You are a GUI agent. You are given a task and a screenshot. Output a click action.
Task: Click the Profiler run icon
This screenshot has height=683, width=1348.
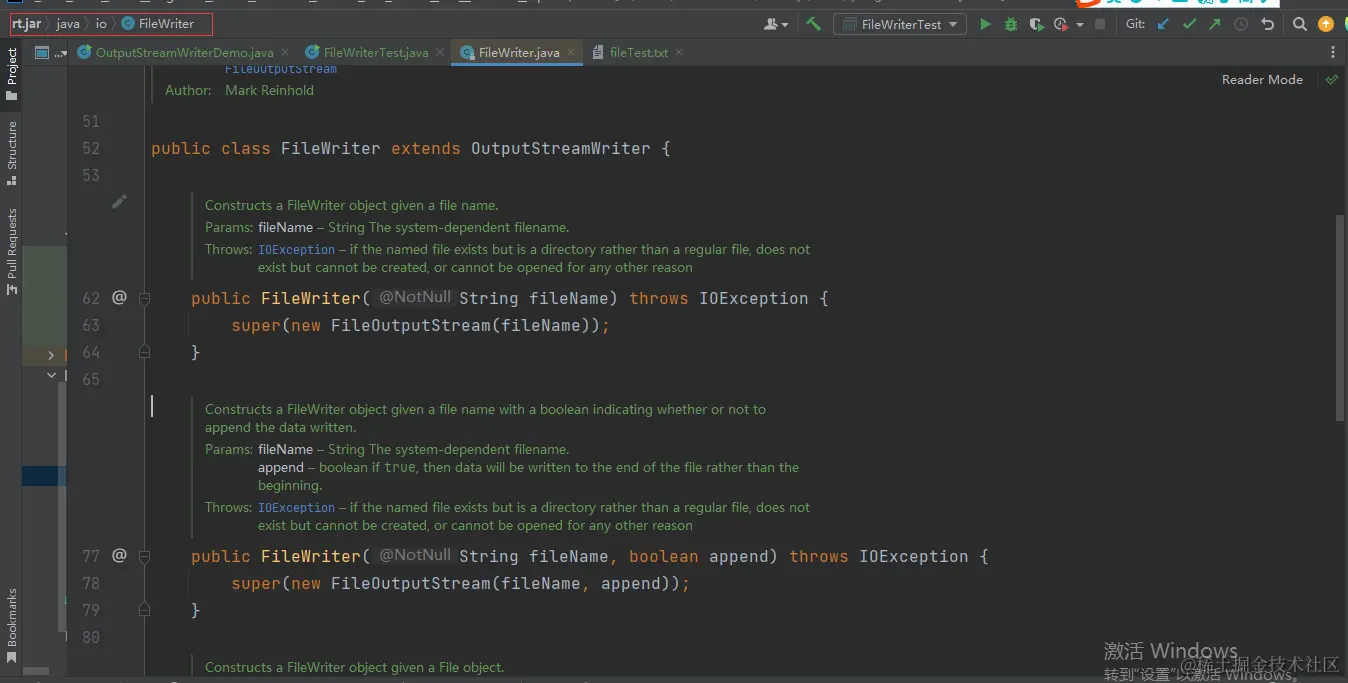(1061, 24)
